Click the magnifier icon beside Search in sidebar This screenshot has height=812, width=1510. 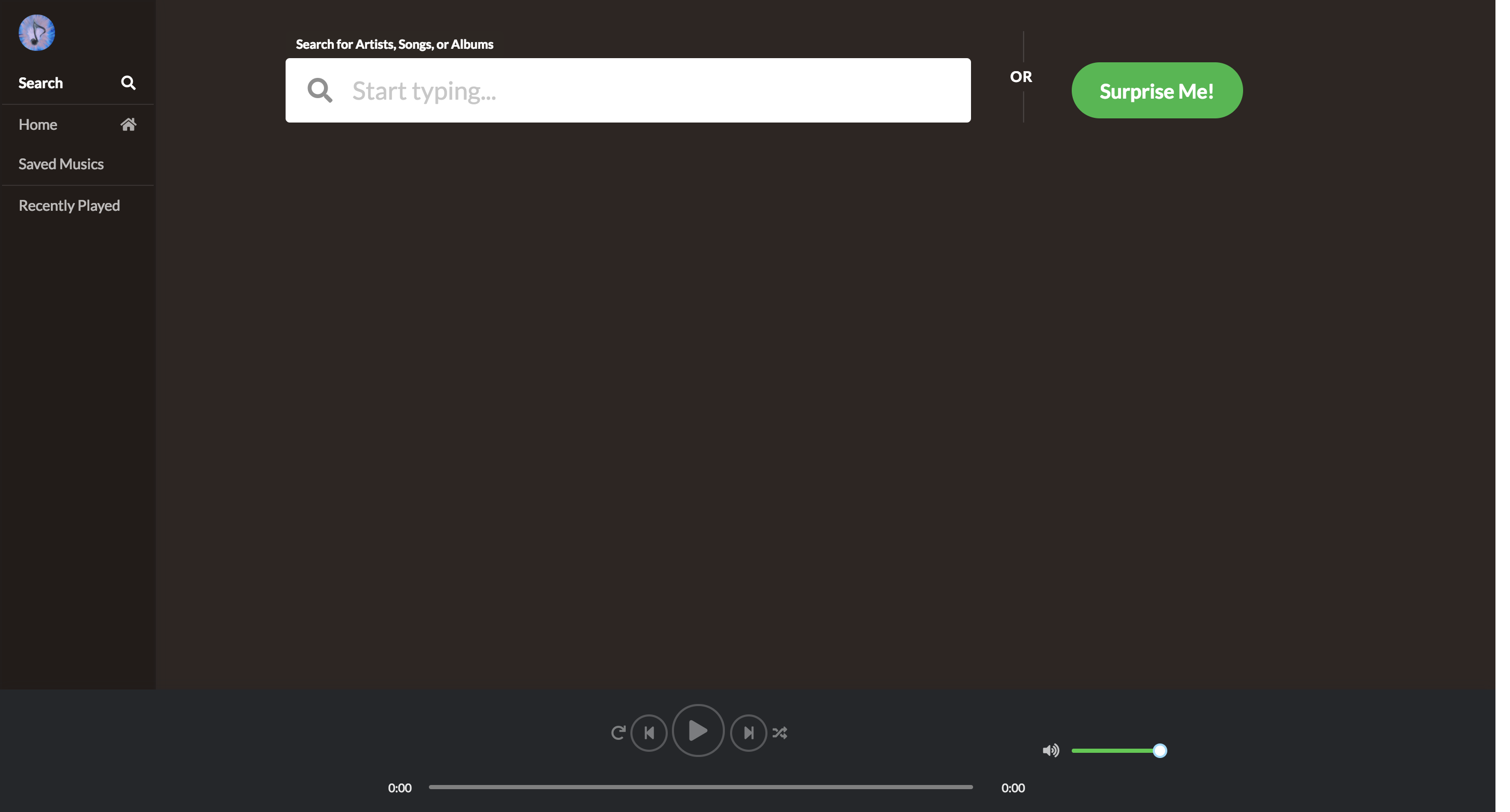pos(128,83)
